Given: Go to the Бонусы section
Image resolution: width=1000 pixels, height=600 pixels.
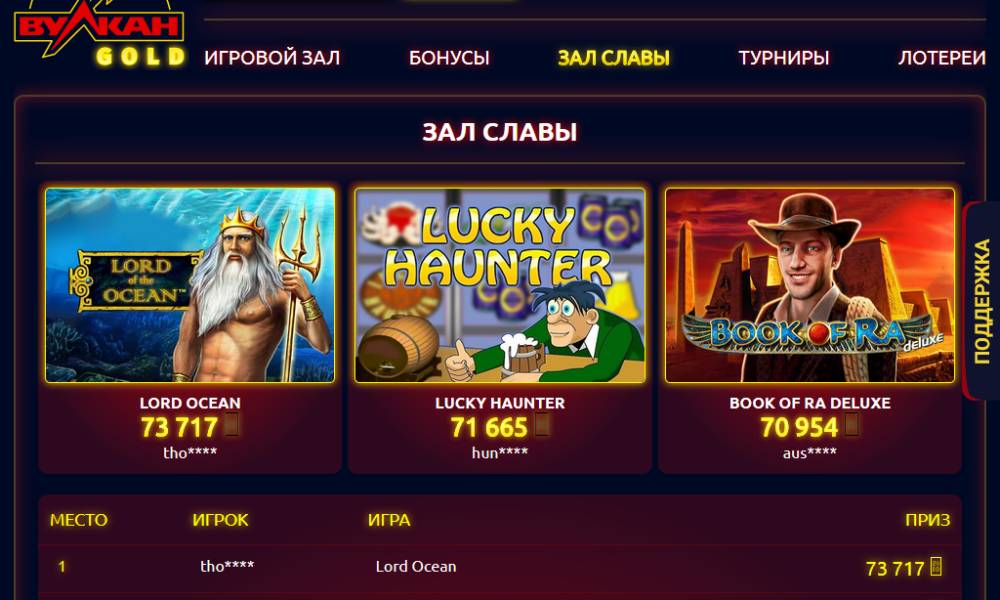Looking at the screenshot, I should pyautogui.click(x=449, y=58).
